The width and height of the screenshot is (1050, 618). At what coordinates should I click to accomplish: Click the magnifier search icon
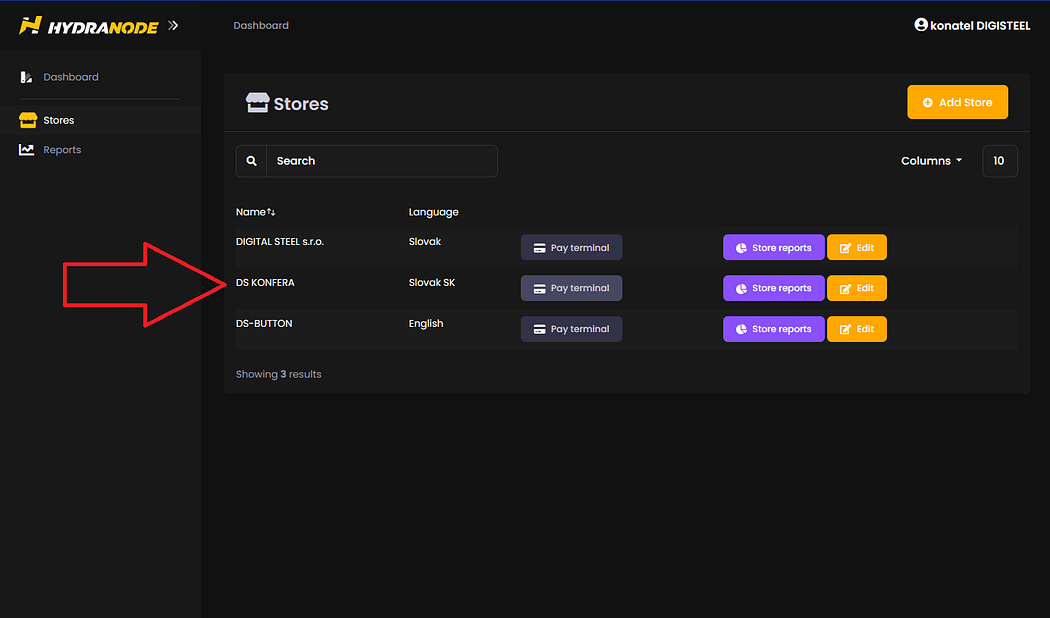tap(251, 161)
